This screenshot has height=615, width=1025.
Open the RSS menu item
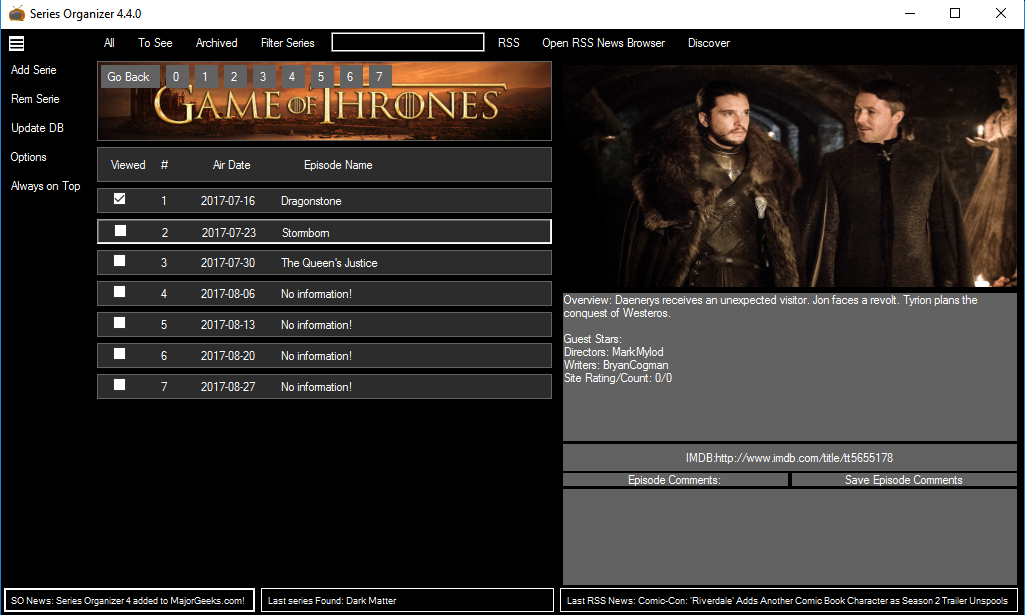[509, 43]
